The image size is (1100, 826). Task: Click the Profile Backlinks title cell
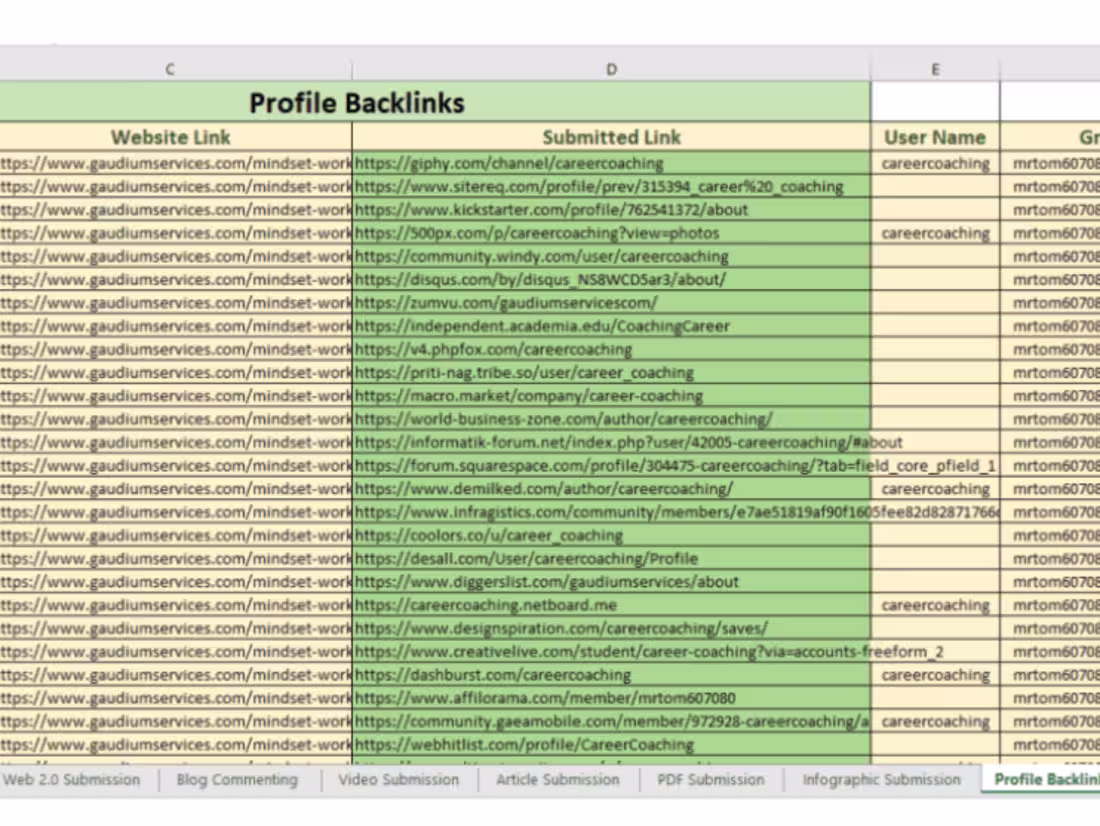pyautogui.click(x=435, y=102)
